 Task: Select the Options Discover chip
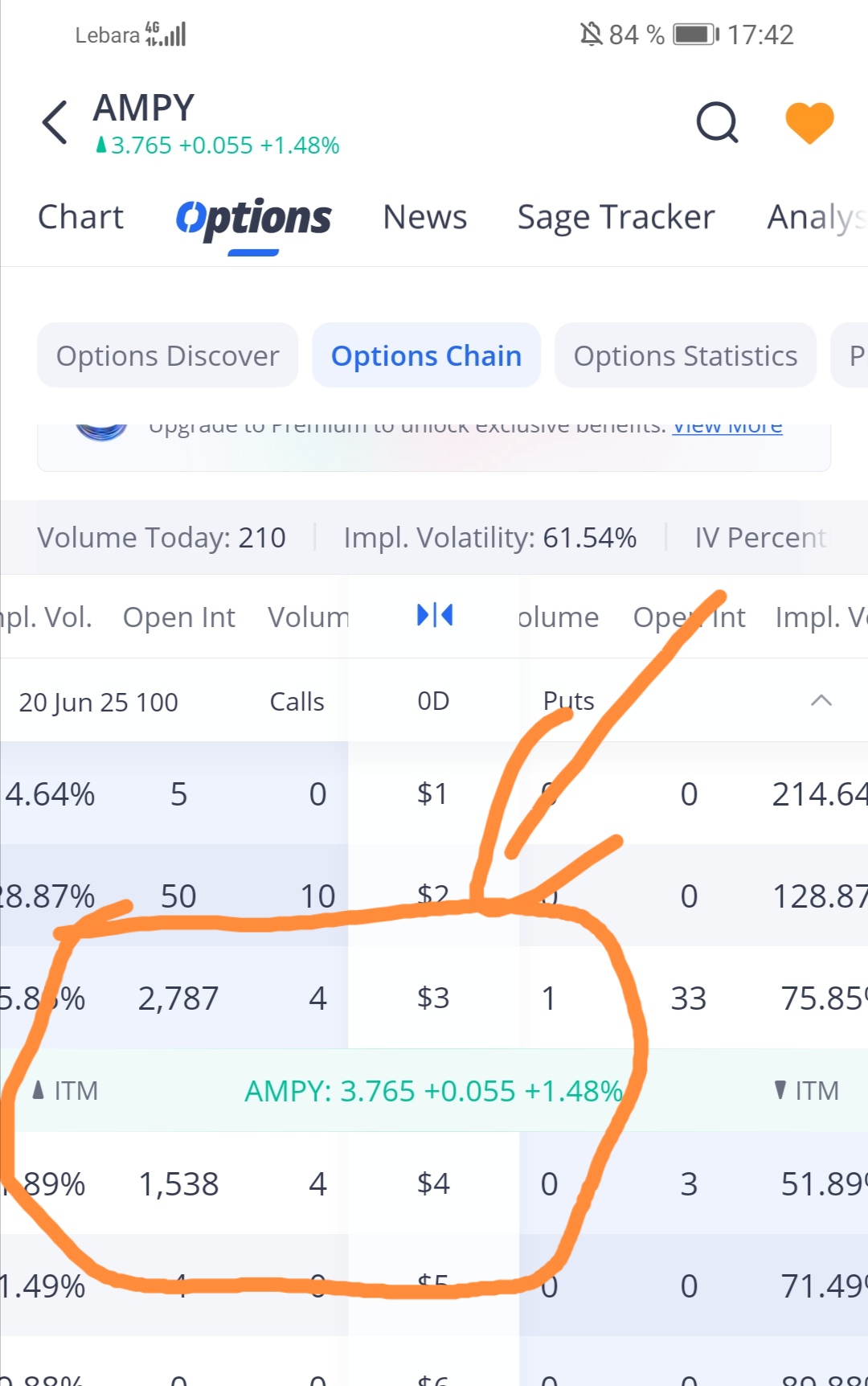click(x=167, y=355)
